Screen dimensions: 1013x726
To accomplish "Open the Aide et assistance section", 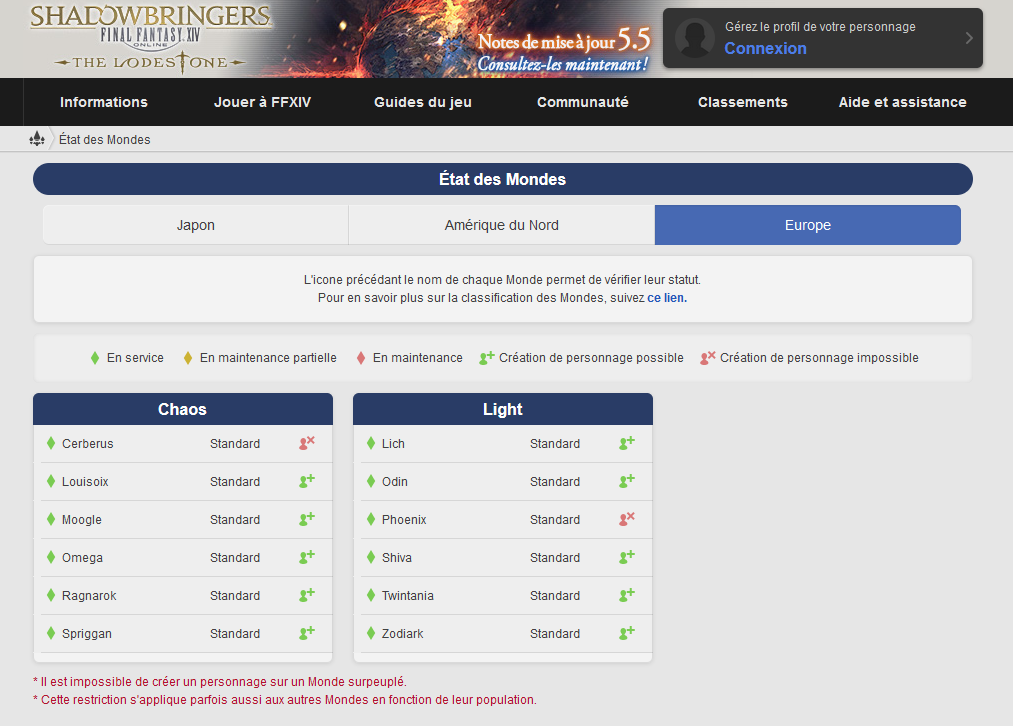I will coord(902,102).
